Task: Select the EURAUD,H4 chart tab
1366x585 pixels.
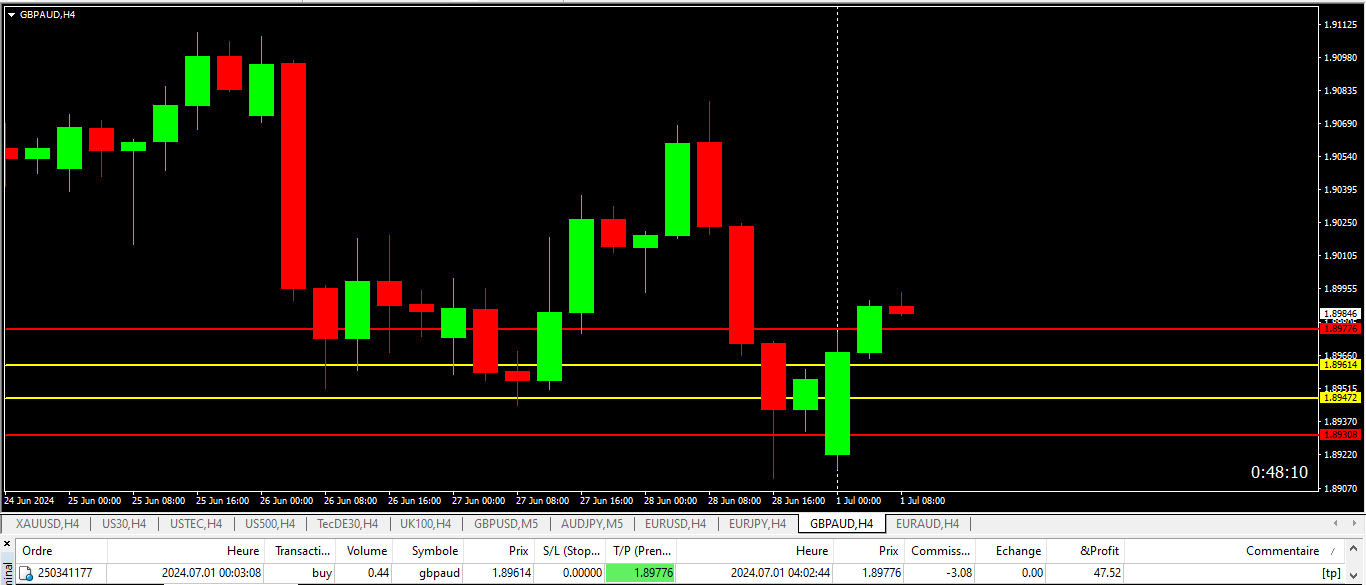Action: 927,524
